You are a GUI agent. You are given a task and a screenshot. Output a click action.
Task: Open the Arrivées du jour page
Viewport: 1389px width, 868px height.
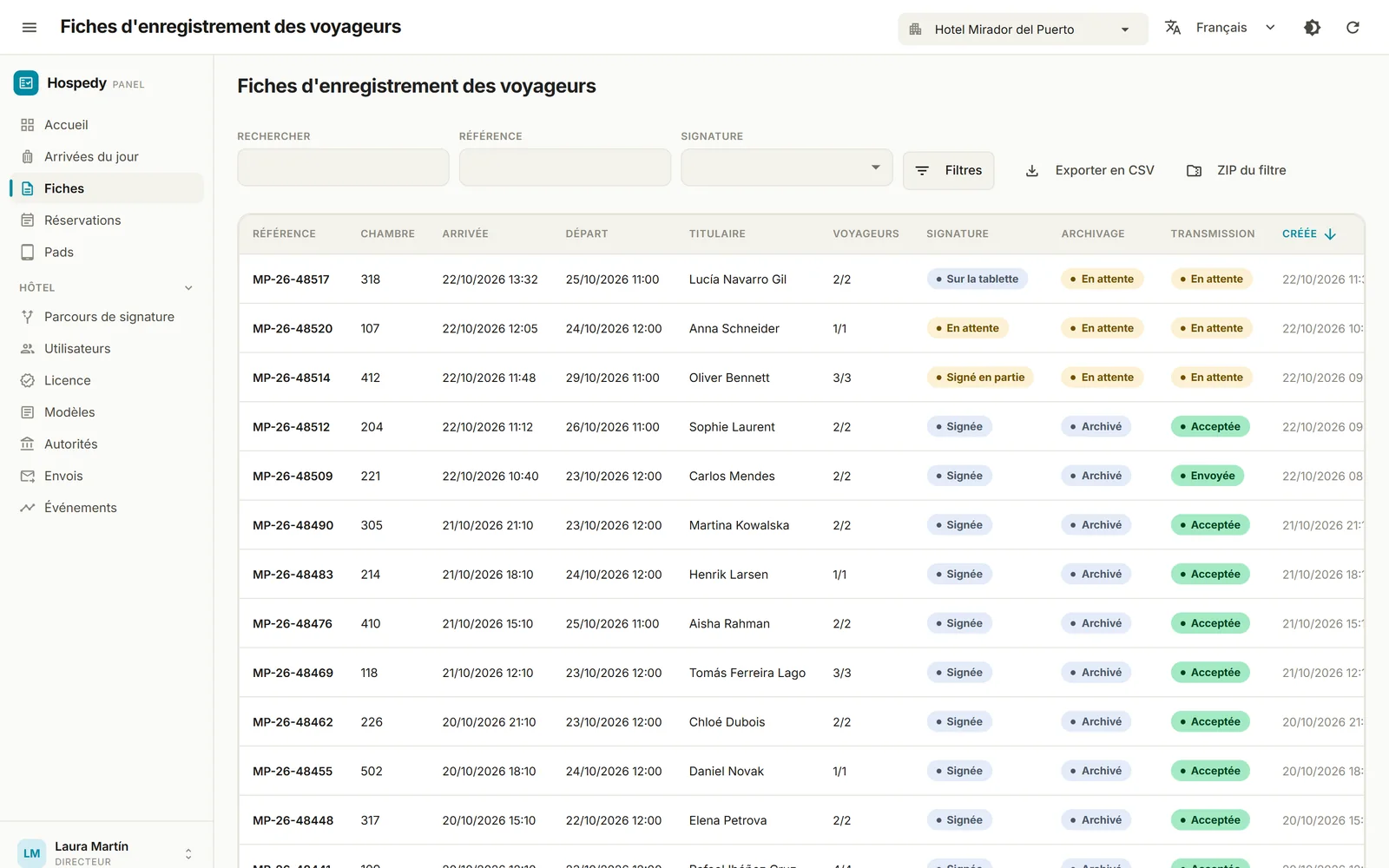pos(107,157)
